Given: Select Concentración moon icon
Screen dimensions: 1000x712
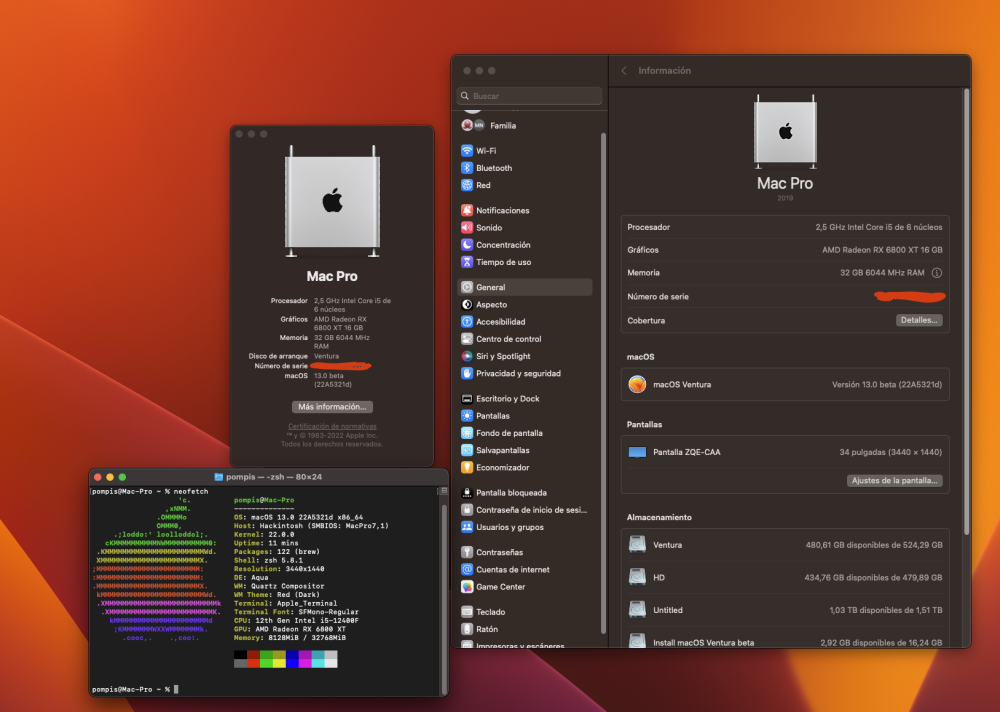Looking at the screenshot, I should (467, 244).
